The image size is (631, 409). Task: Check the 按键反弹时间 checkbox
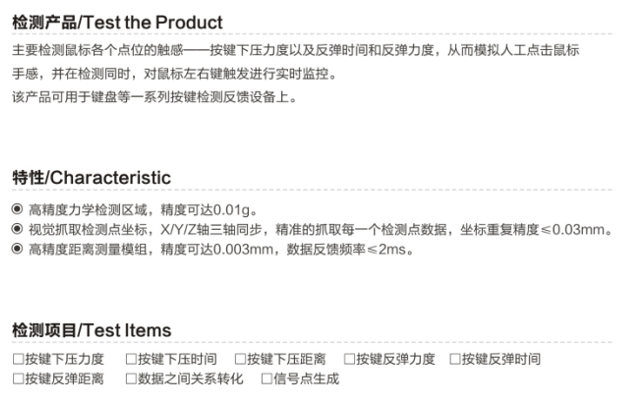pyautogui.click(x=455, y=358)
